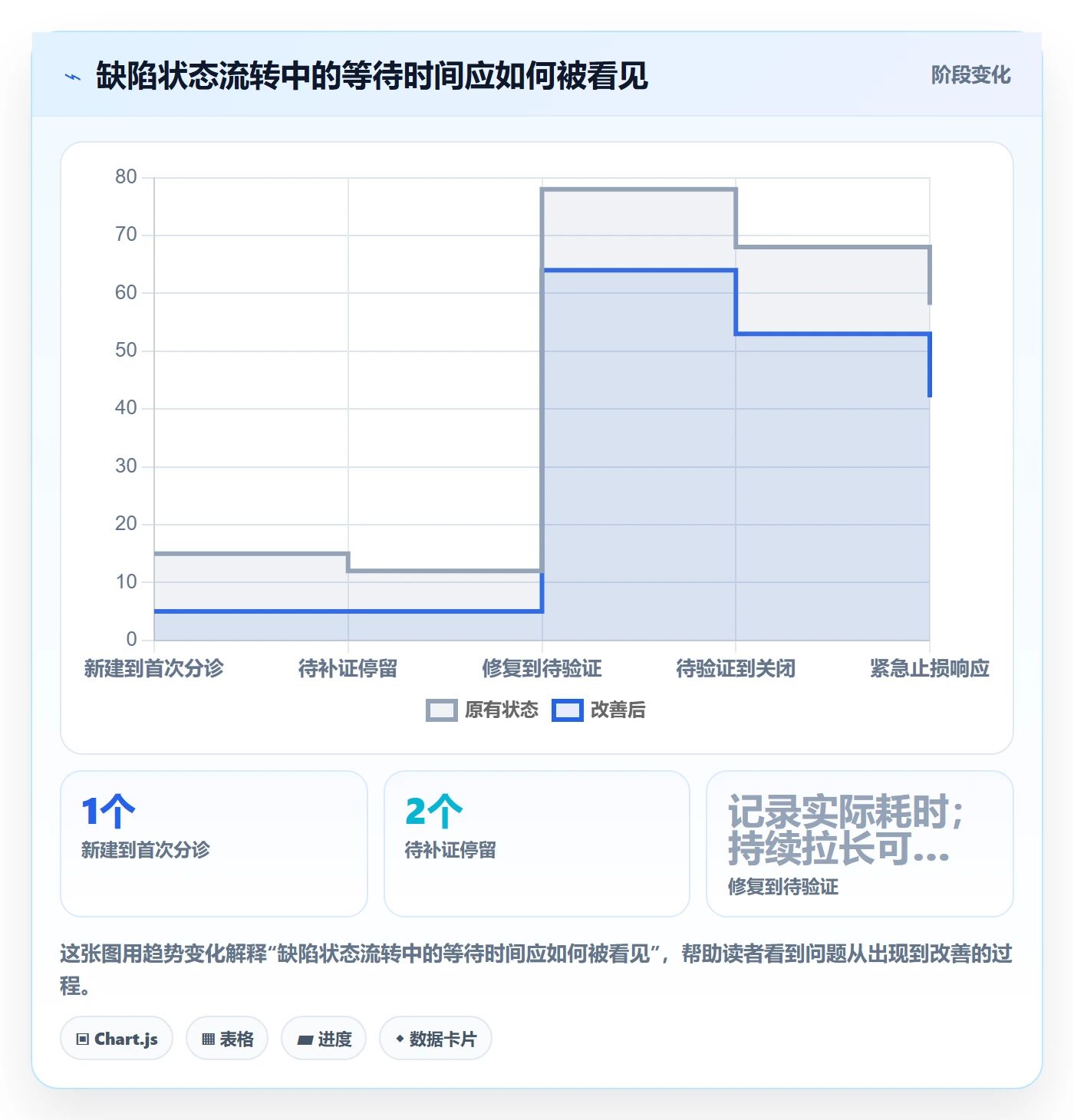Viewport: 1074px width, 1120px height.
Task: Click the 2个 value in second card
Action: [433, 812]
